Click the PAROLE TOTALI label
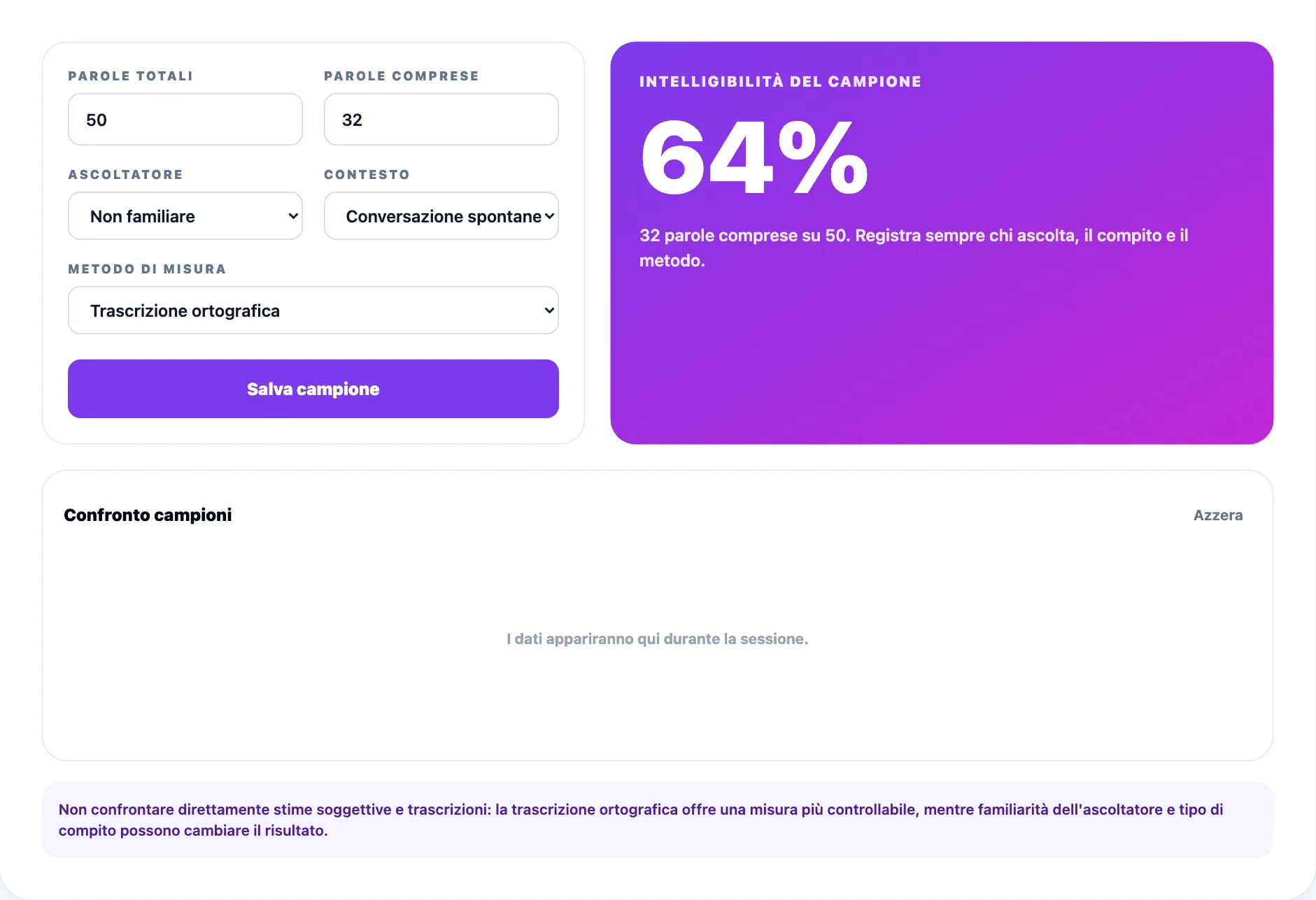 coord(131,76)
